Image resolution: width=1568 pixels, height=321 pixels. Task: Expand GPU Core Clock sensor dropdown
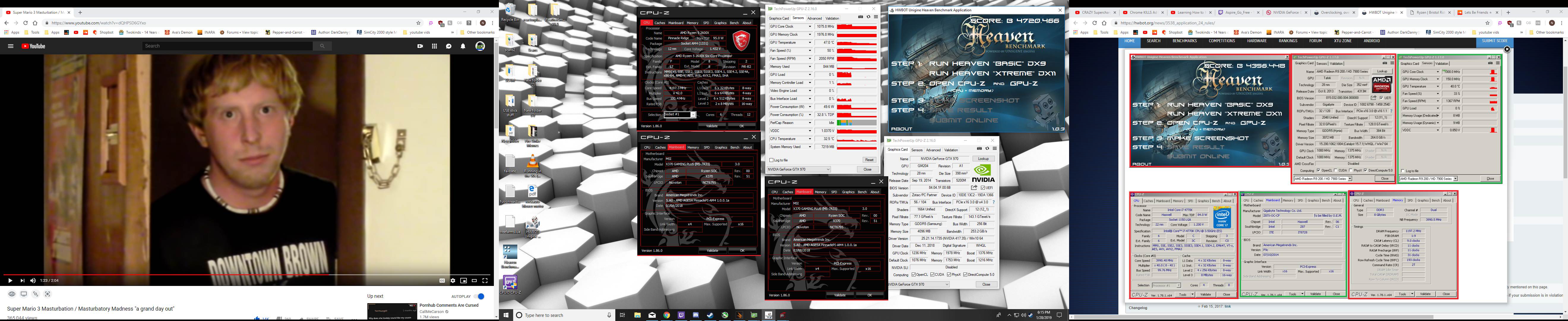(810, 27)
